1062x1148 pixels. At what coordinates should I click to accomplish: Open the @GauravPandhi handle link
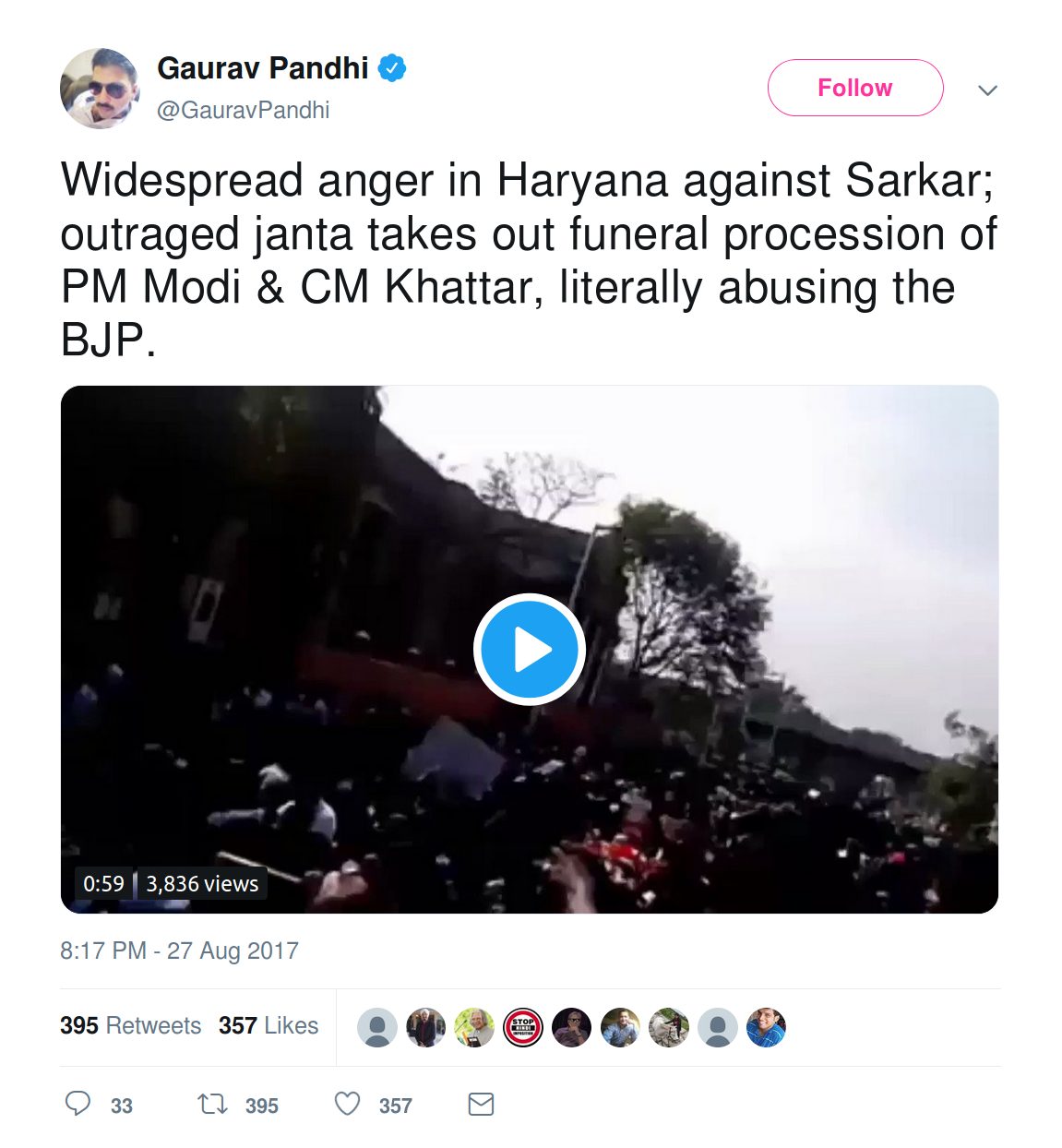point(243,110)
